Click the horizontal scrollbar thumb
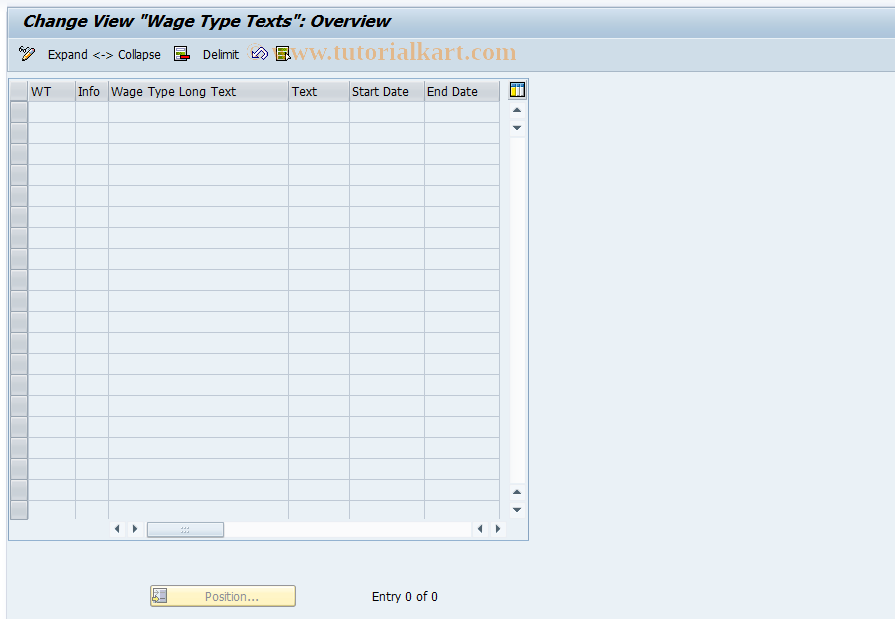 tap(185, 529)
